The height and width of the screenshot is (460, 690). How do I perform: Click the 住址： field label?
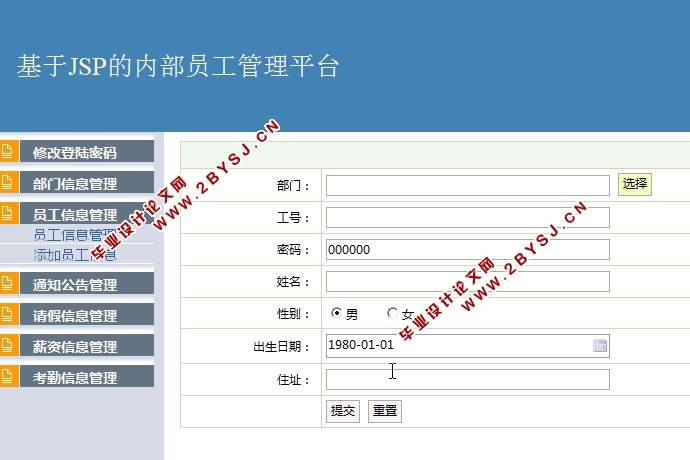coord(293,379)
